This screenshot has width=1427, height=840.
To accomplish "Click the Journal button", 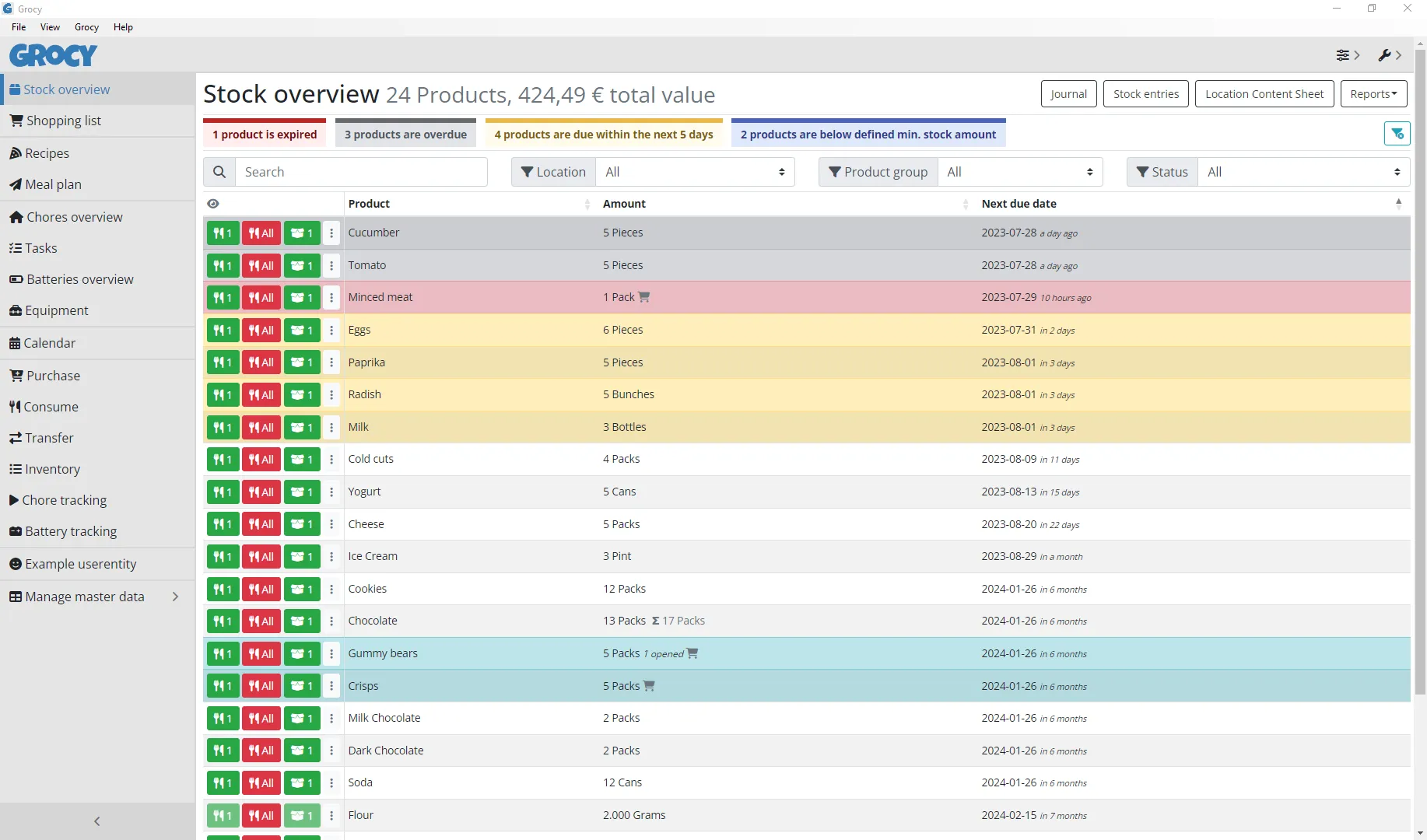I will (x=1068, y=94).
